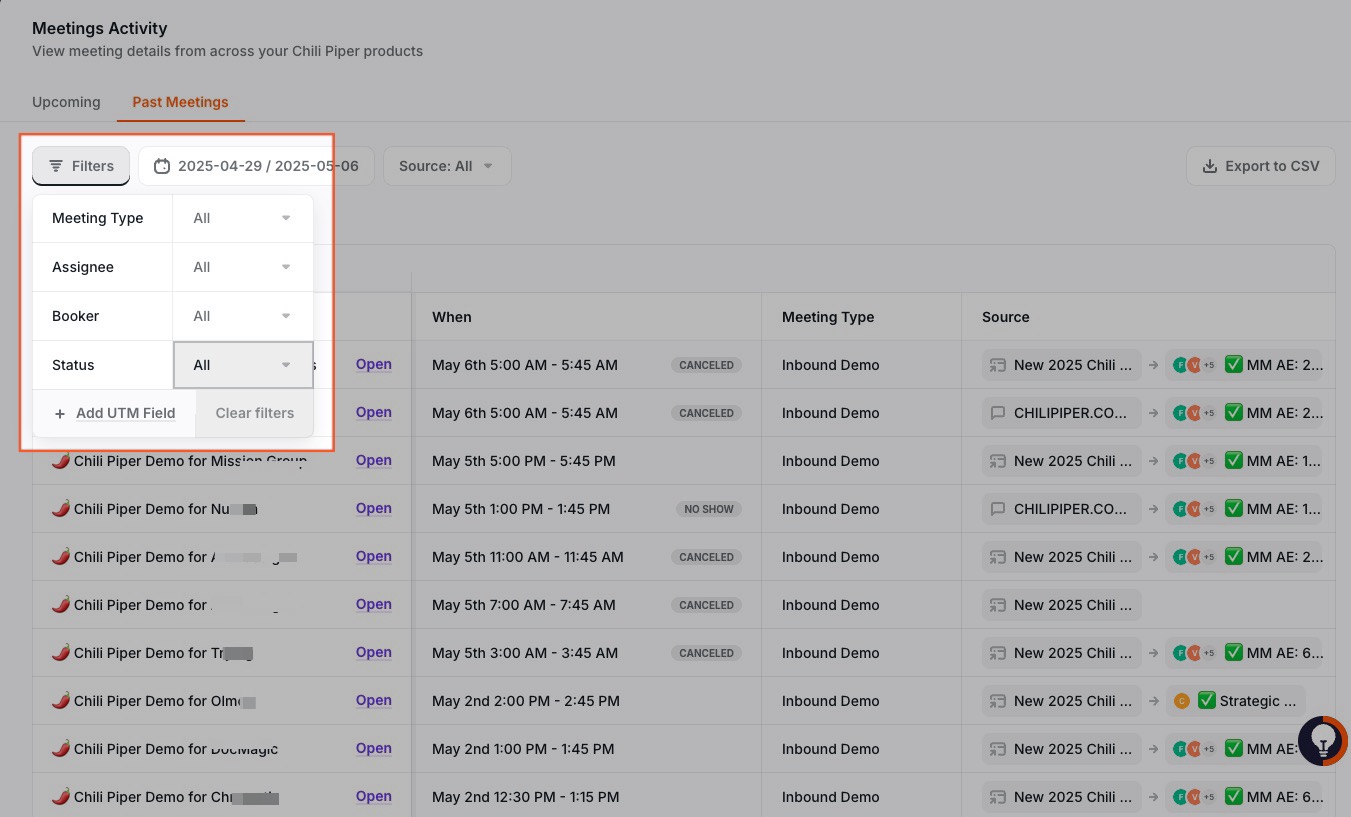Click CANCELED badge on May 5th 3:00 AM row

tap(706, 653)
